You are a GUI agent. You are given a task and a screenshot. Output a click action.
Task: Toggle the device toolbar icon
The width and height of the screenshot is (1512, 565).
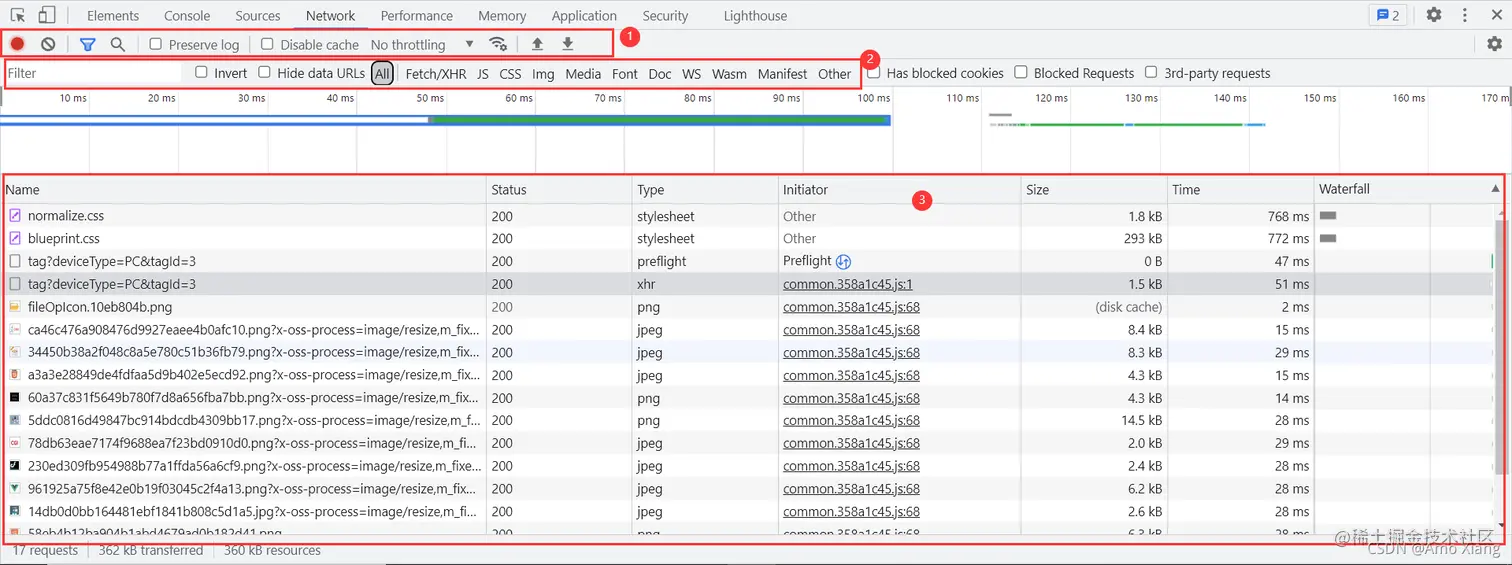pos(47,15)
